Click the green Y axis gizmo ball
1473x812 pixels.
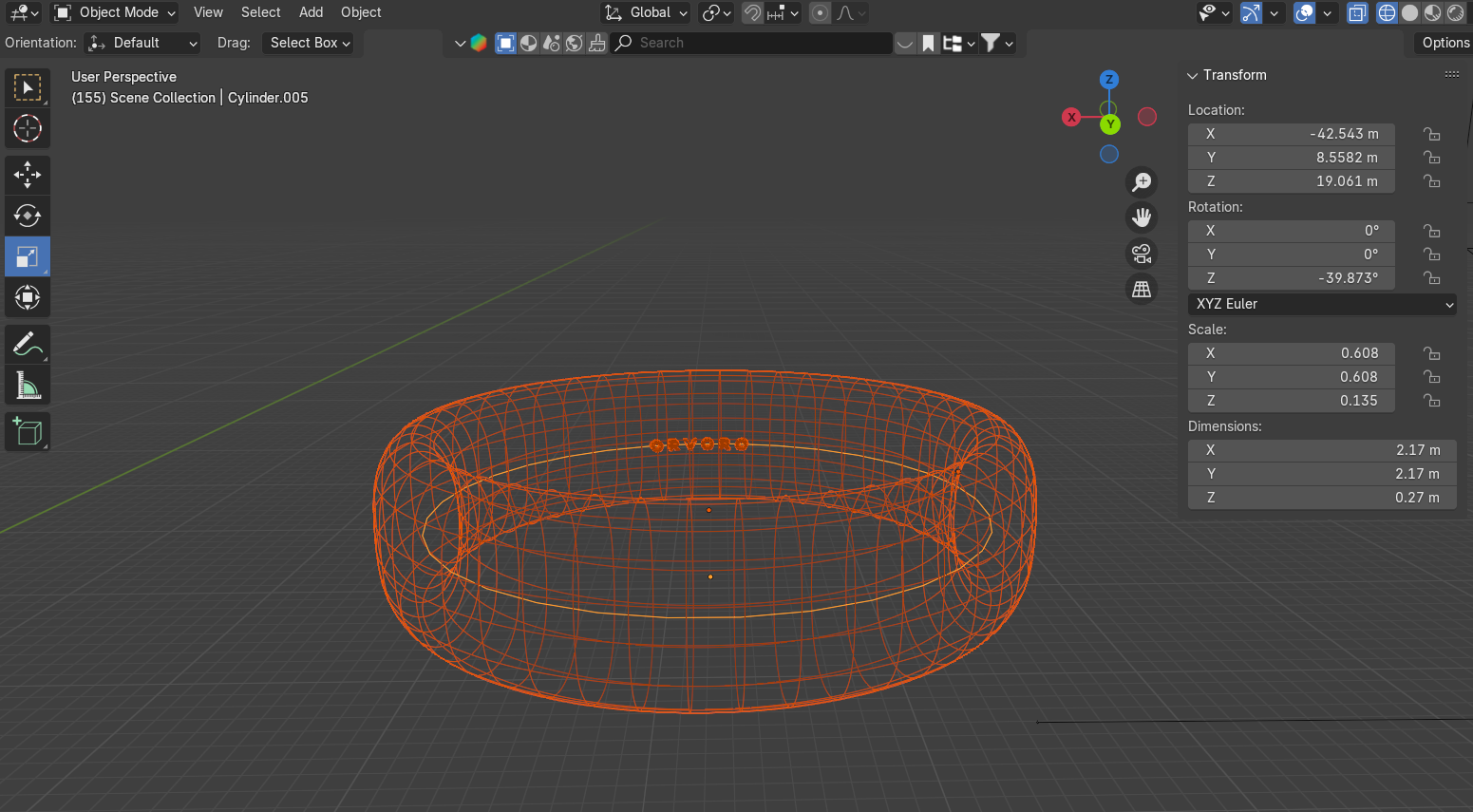click(x=1110, y=124)
